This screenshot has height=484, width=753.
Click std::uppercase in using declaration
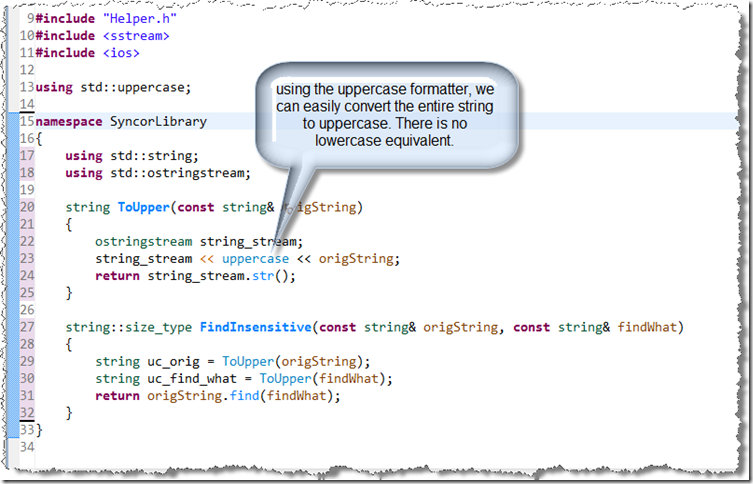point(132,87)
